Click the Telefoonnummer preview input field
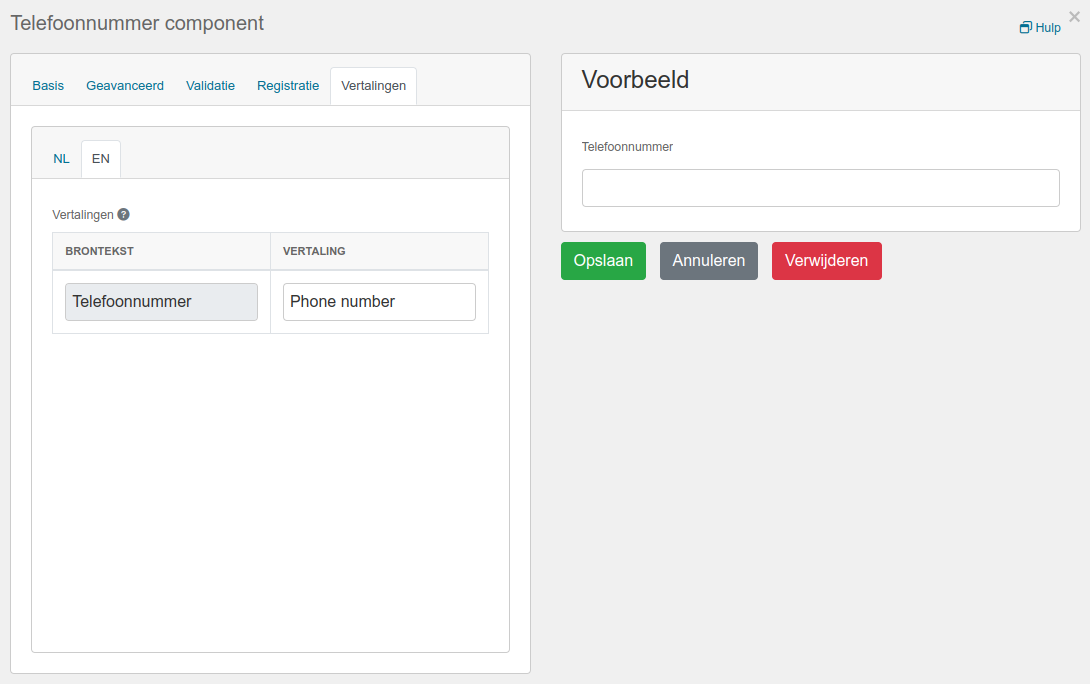 (x=821, y=188)
